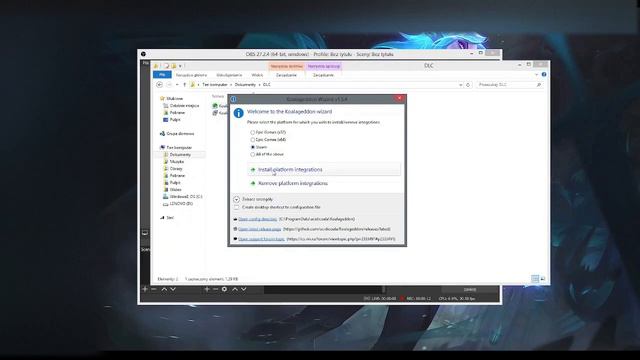The width and height of the screenshot is (640, 360).
Task: Go back in Explorer navigation
Action: 160,84
